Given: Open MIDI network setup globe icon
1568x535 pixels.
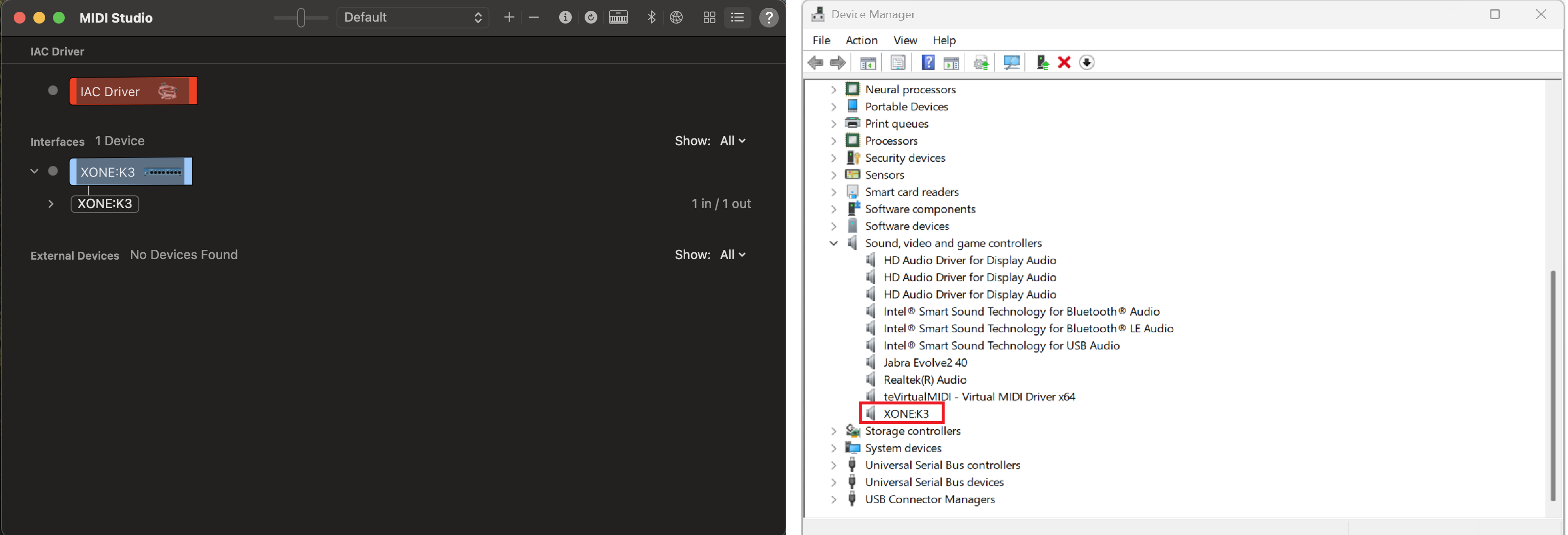Looking at the screenshot, I should [676, 18].
